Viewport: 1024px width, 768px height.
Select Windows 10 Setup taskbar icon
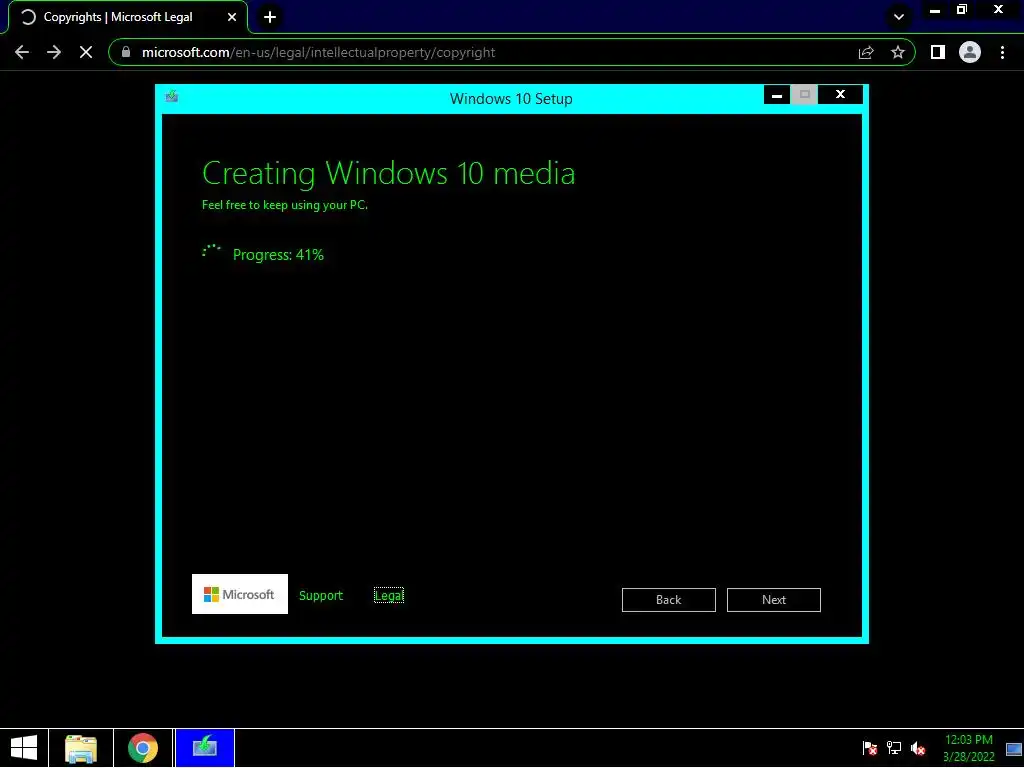point(204,748)
